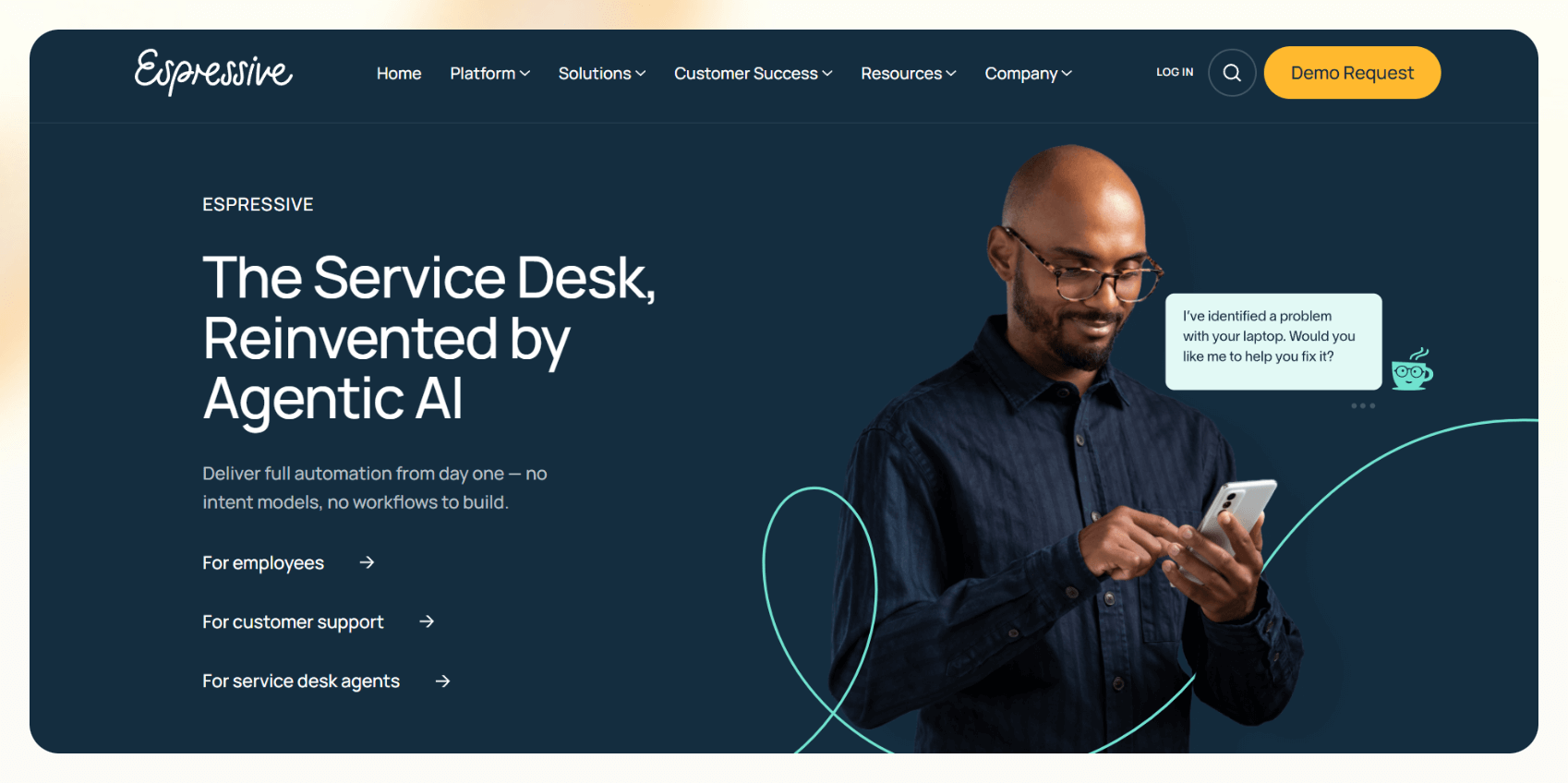This screenshot has width=1568, height=783.
Task: Expand the Platform dropdown menu
Action: click(x=490, y=73)
